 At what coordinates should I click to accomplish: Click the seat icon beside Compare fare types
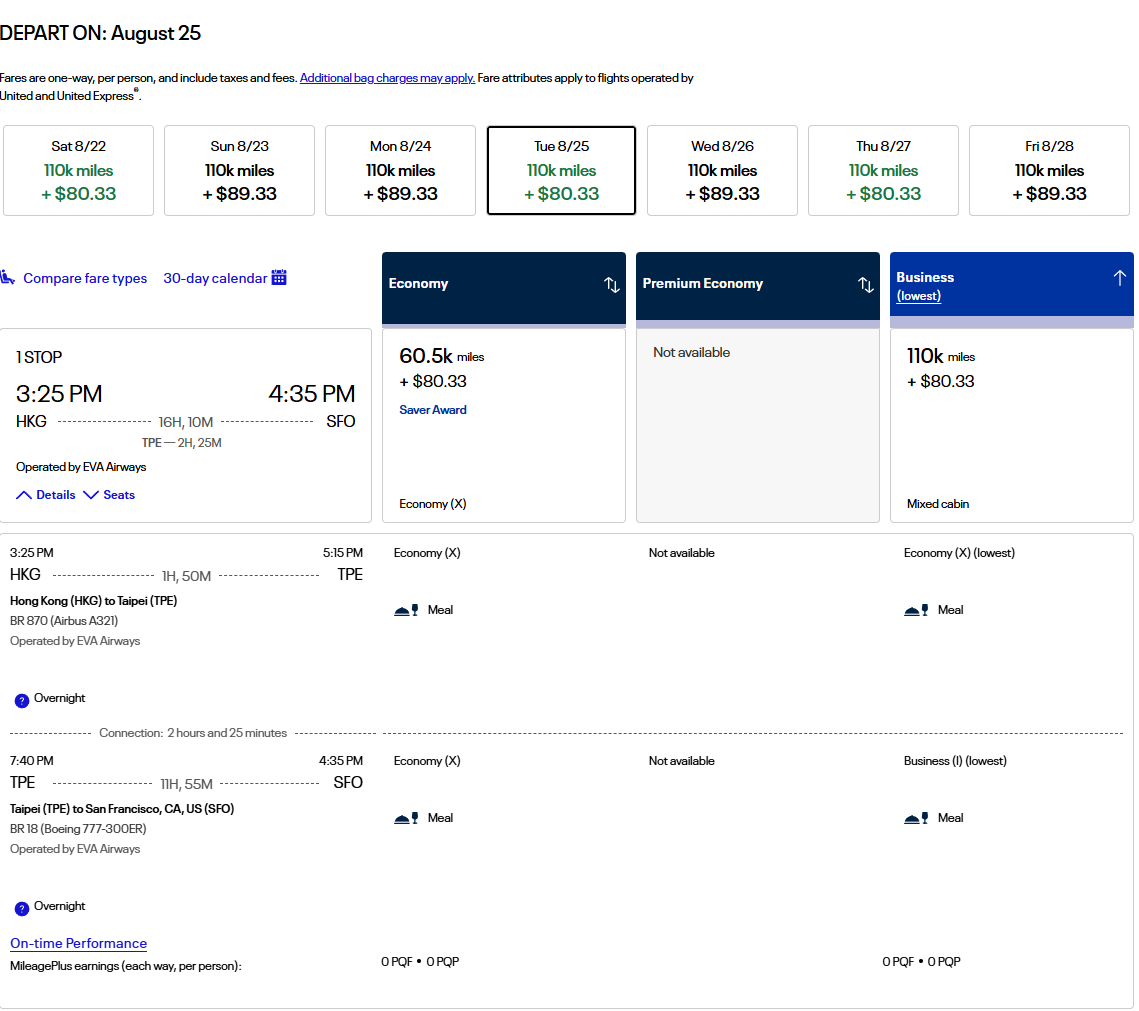8,278
